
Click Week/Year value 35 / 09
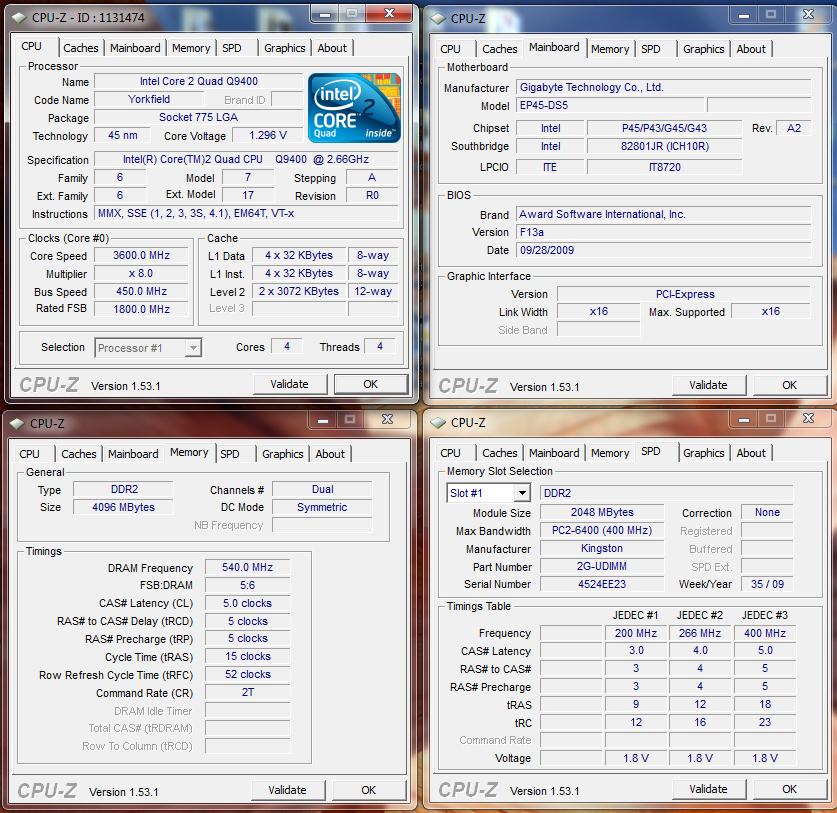(x=767, y=584)
